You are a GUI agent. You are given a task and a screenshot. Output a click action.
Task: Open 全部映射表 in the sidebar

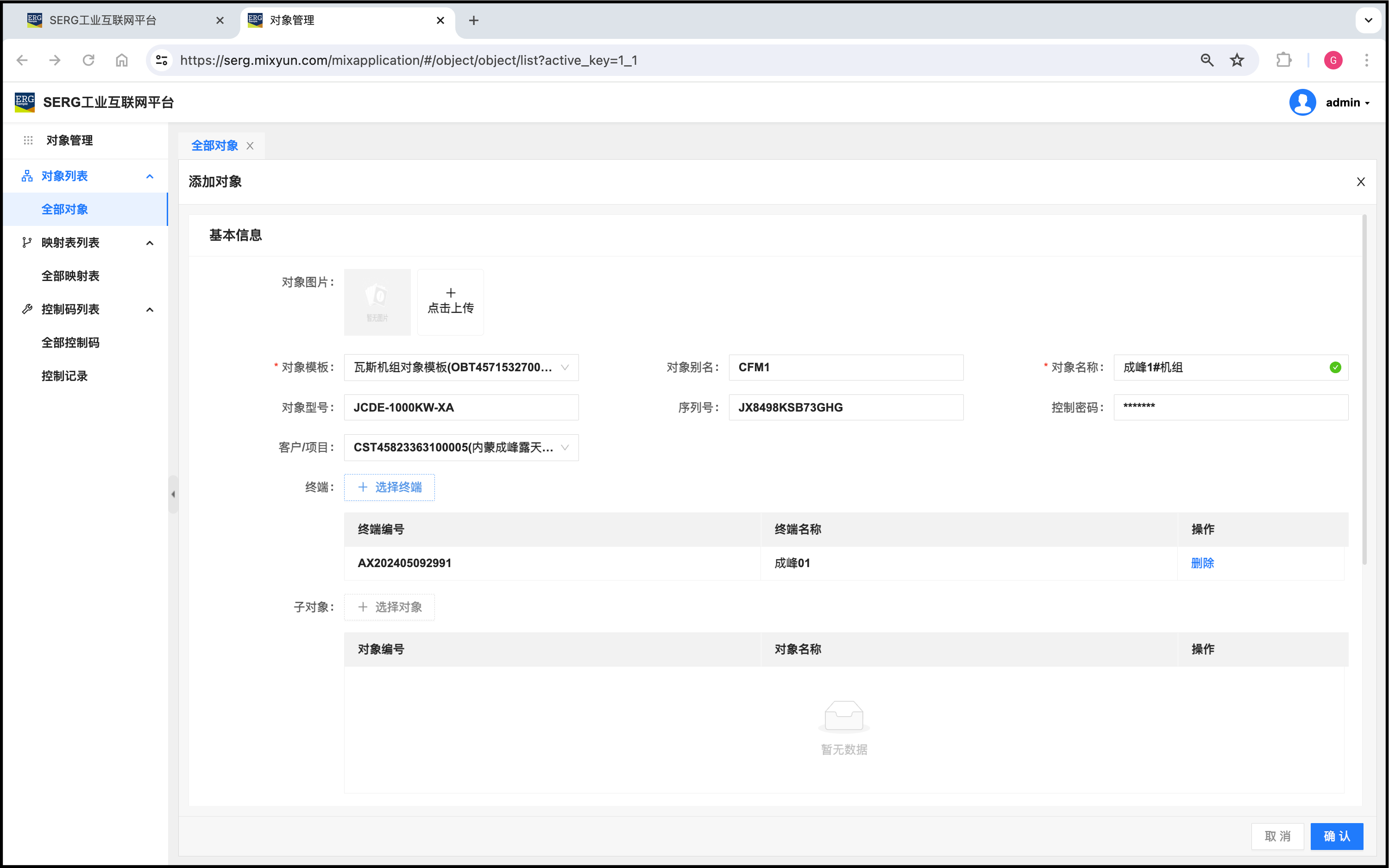coord(70,276)
